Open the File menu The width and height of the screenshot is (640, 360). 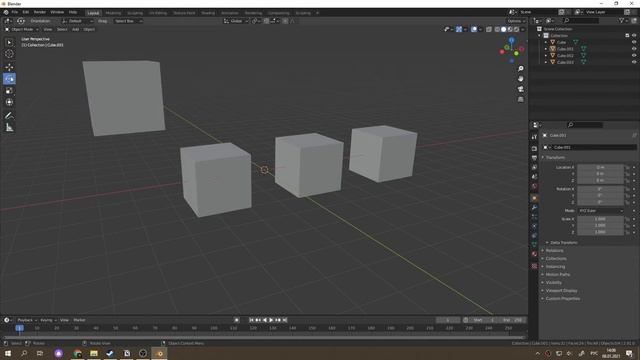click(15, 12)
